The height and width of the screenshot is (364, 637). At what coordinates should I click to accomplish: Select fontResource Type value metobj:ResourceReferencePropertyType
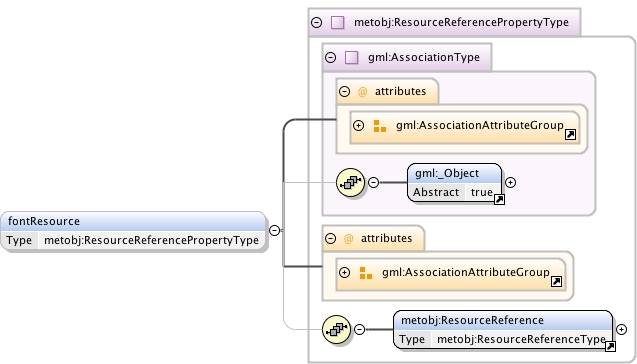151,240
